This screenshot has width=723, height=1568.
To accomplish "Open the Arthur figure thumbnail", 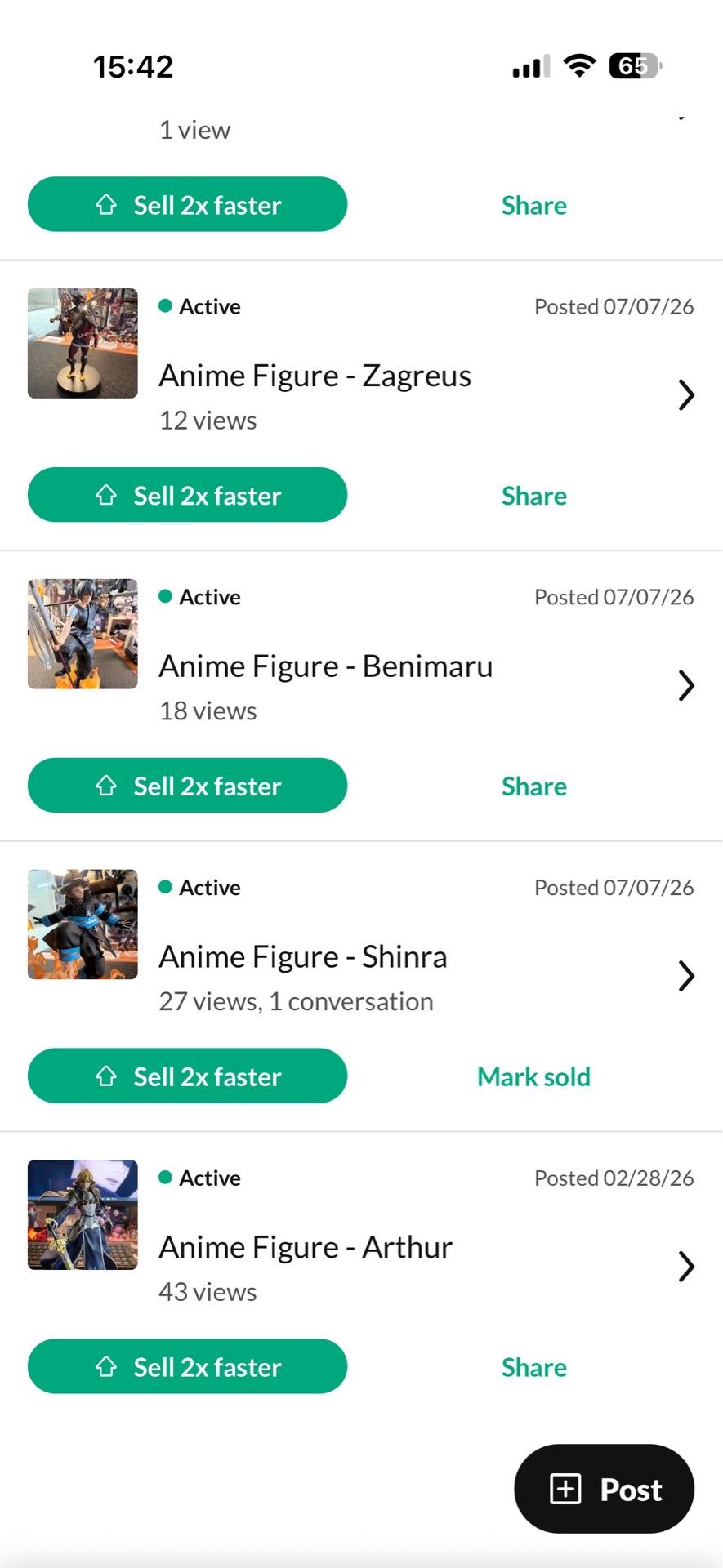I will pos(83,1214).
